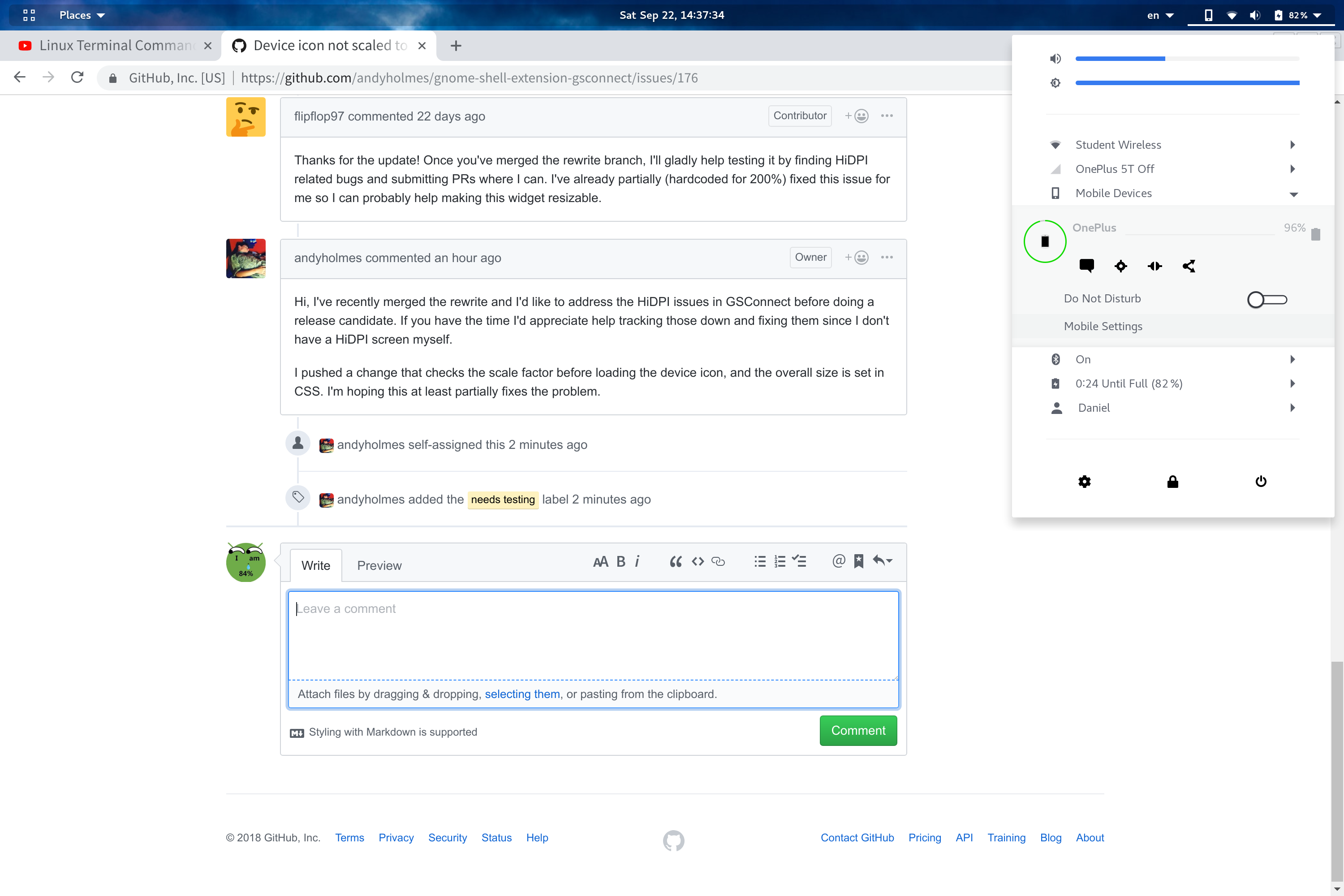Open a new browser tab
Viewport: 1344px width, 896px height.
tap(456, 46)
